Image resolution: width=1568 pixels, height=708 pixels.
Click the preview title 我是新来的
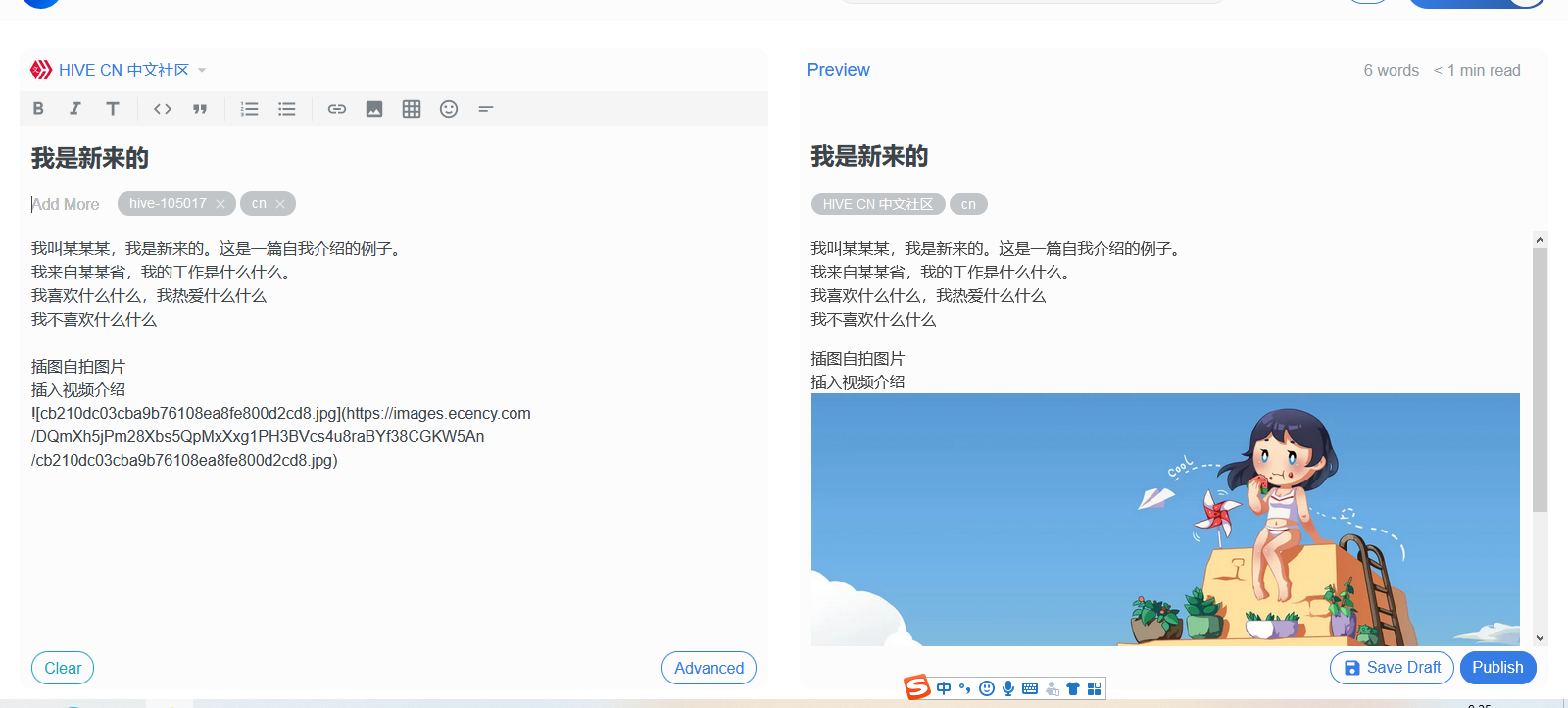pos(869,156)
